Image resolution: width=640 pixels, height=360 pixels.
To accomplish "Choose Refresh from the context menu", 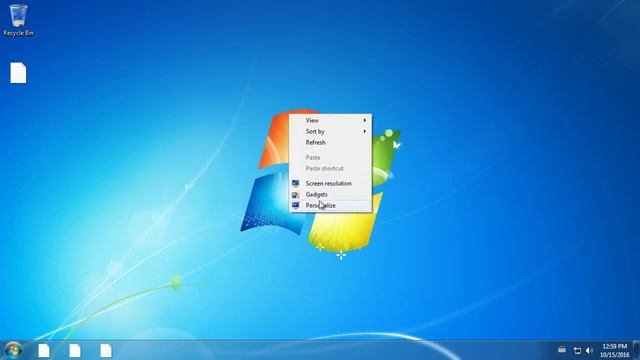I will coord(330,142).
